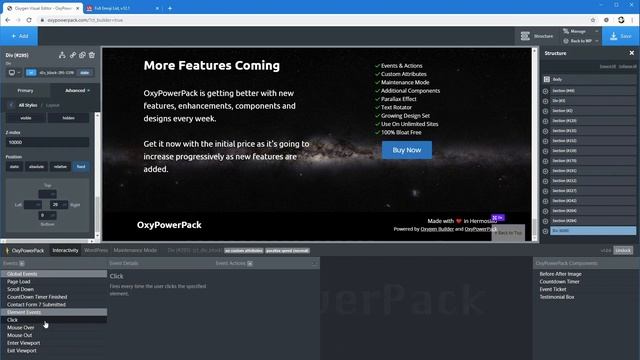
Task: Click Collapse All in Structure panel
Action: click(627, 67)
